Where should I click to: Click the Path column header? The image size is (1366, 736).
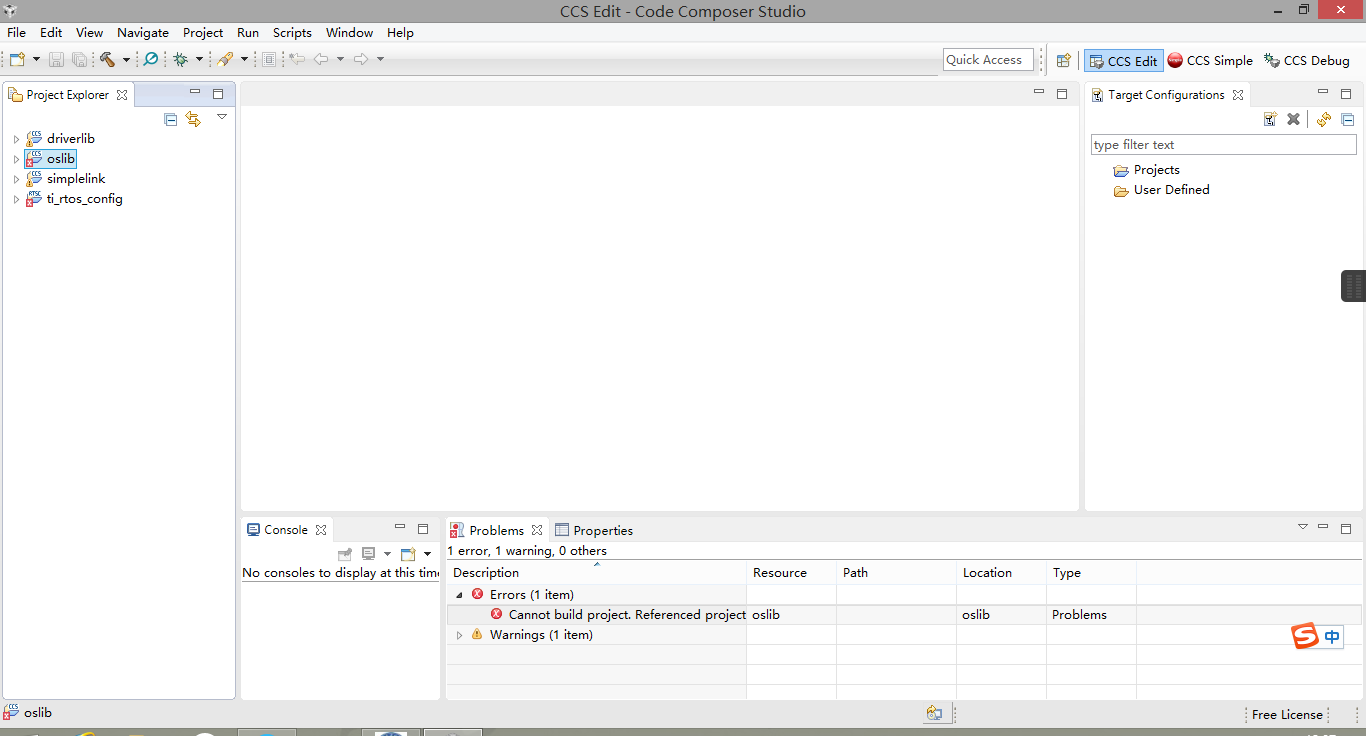pyautogui.click(x=897, y=573)
